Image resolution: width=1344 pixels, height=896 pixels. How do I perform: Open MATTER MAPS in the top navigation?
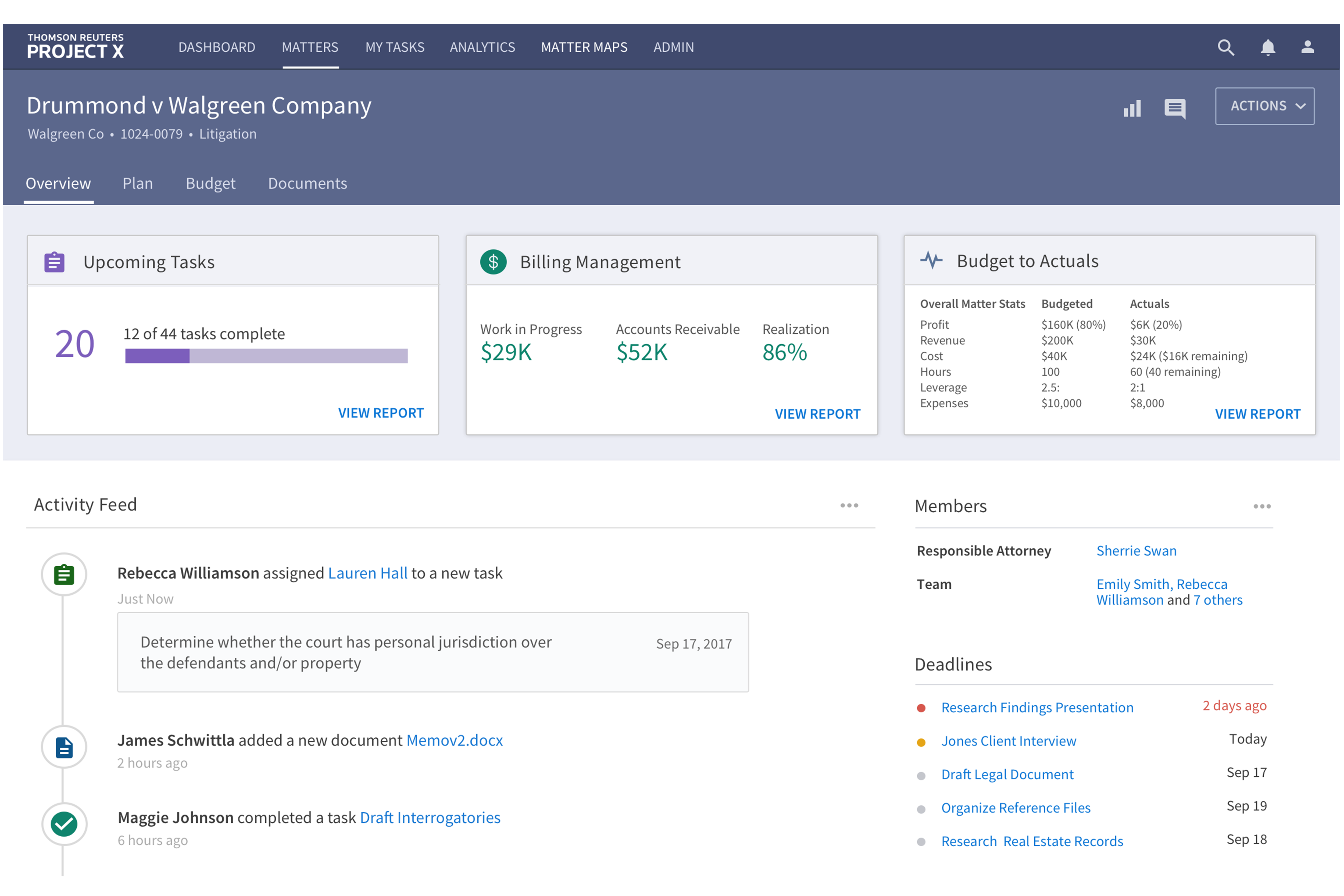click(x=584, y=47)
